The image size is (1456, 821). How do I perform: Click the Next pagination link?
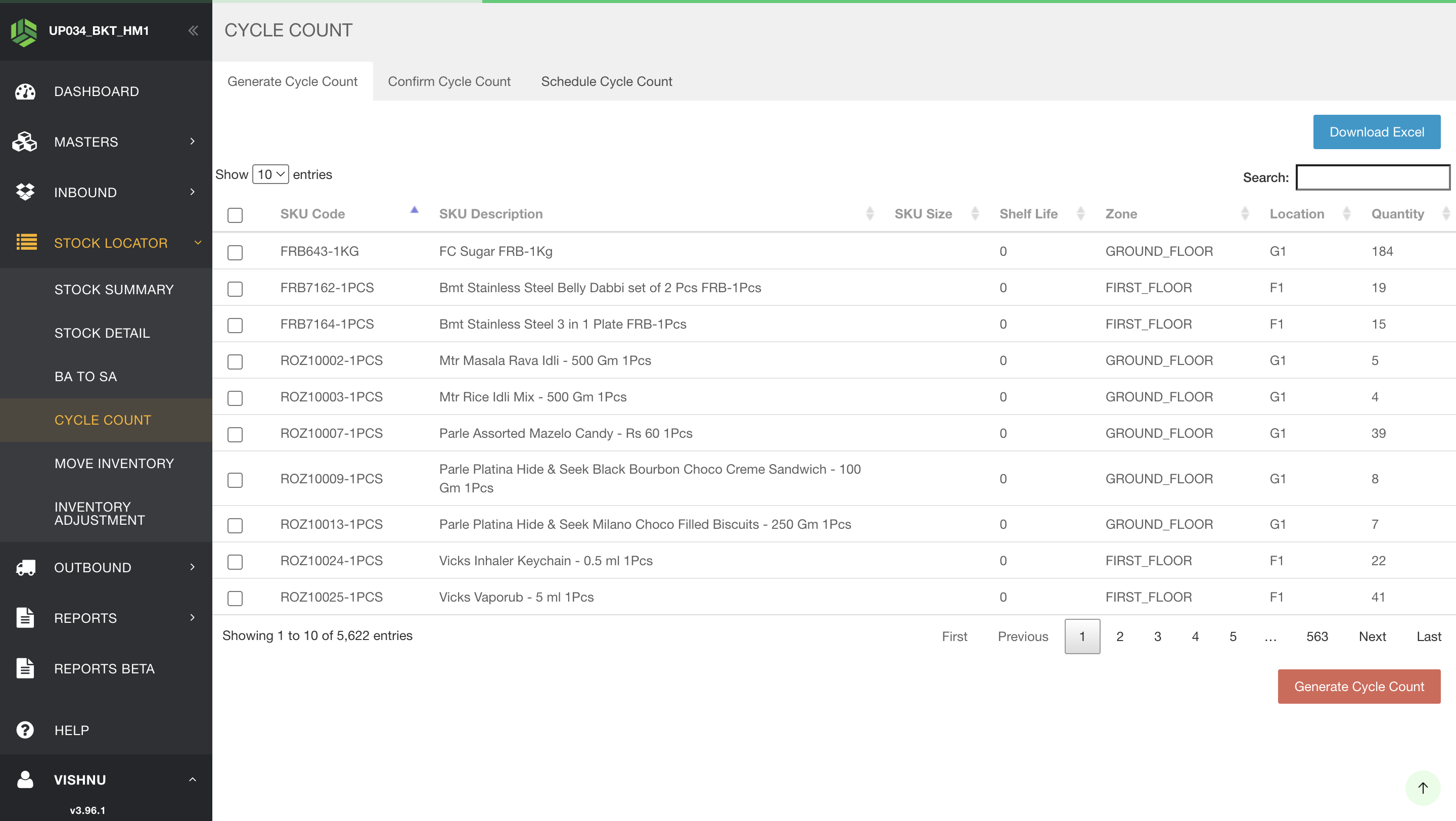point(1372,636)
